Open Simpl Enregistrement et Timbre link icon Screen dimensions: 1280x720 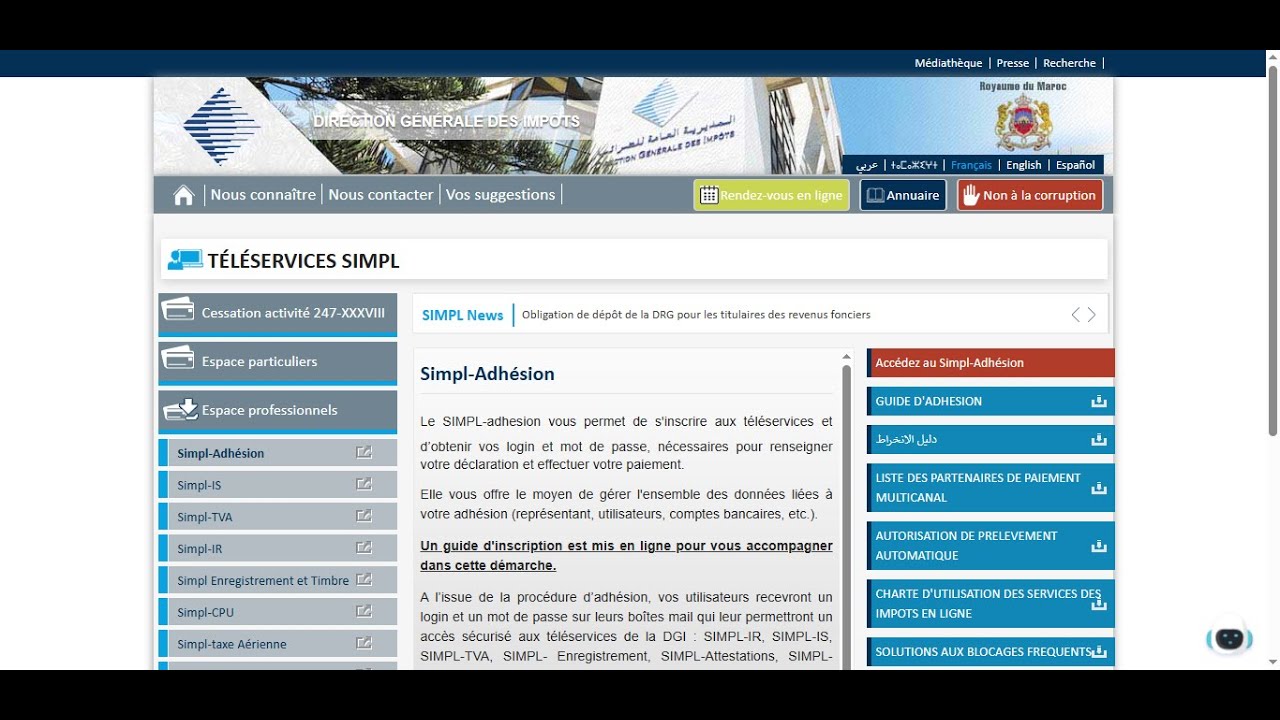(x=364, y=580)
